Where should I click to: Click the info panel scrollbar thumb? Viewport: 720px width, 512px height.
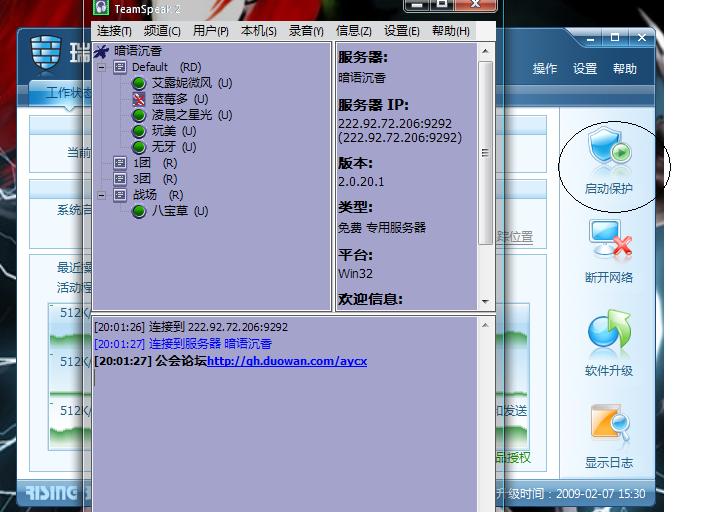pos(485,153)
